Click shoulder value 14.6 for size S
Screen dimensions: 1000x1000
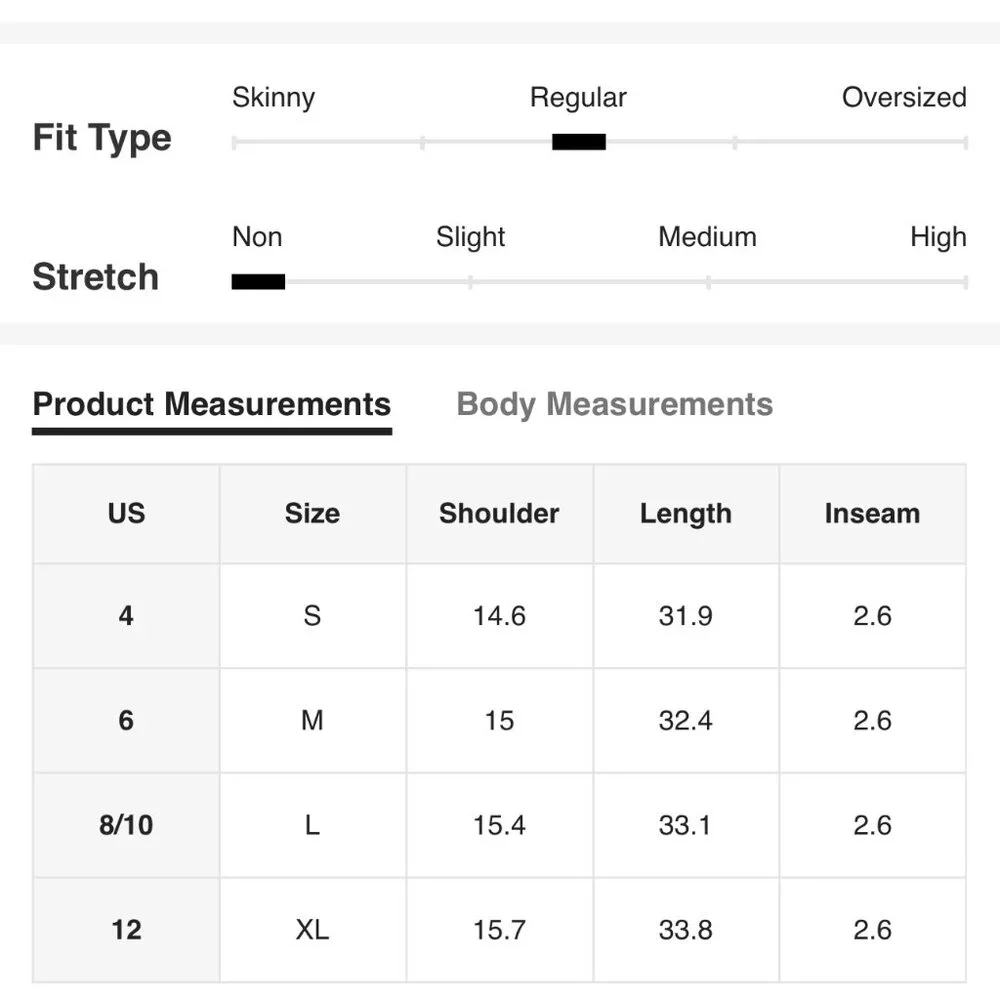499,616
